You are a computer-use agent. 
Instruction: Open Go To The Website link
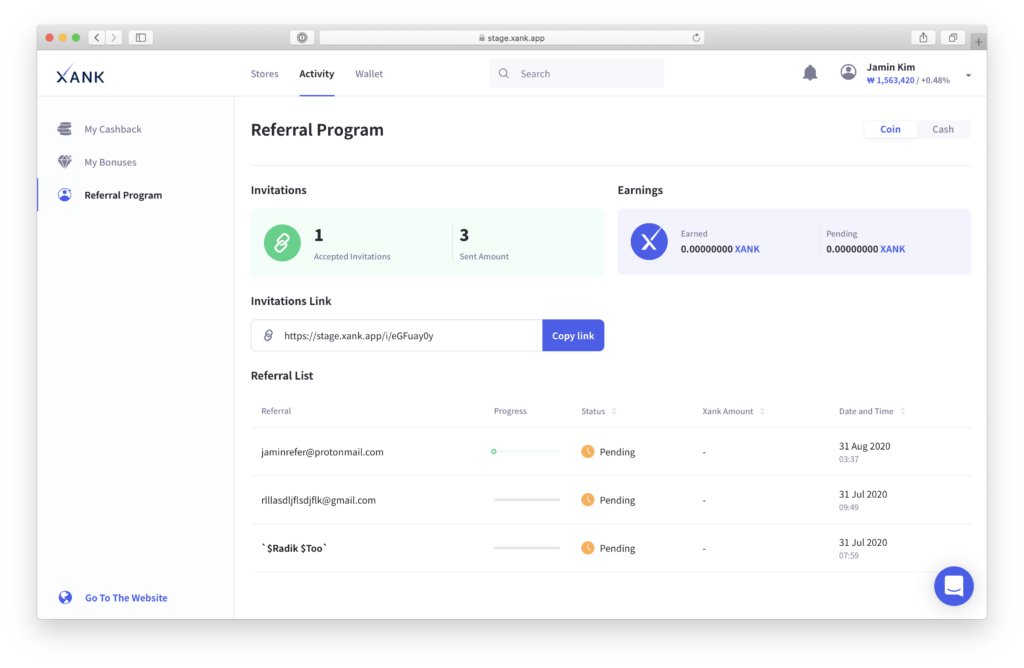126,597
